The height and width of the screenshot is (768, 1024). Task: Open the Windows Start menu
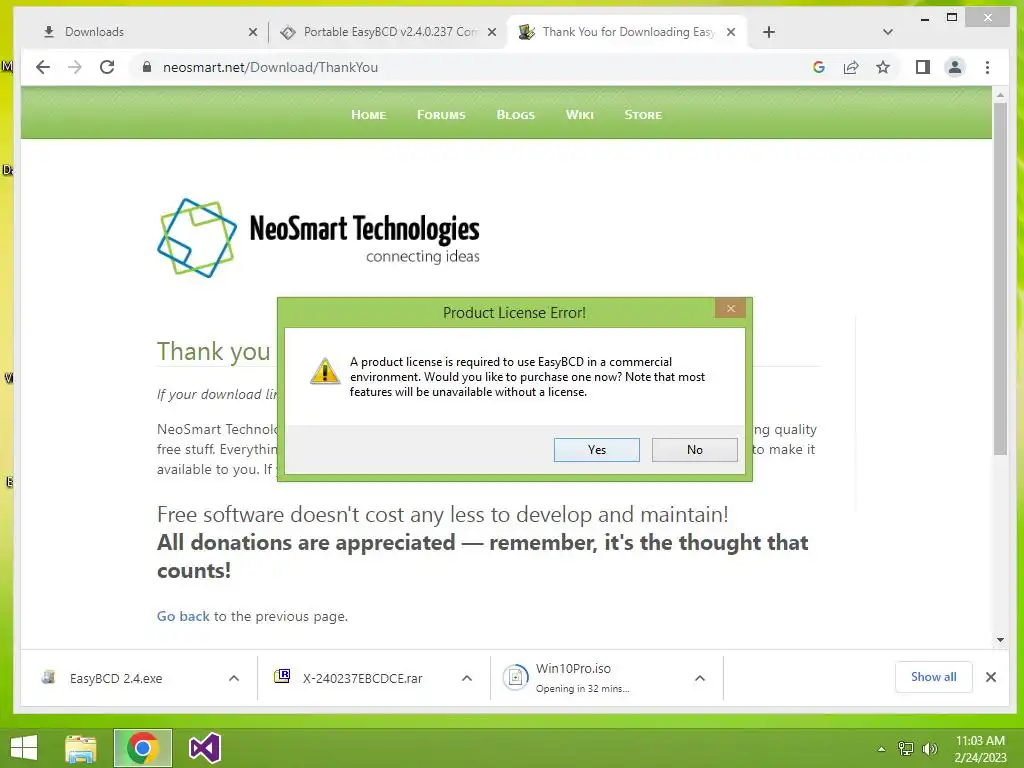(24, 748)
